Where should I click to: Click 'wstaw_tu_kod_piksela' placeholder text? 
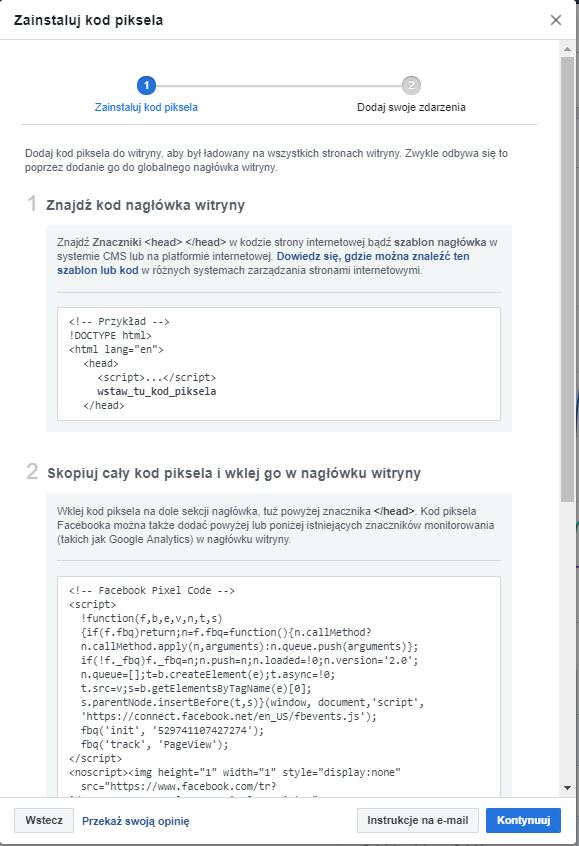[156, 391]
